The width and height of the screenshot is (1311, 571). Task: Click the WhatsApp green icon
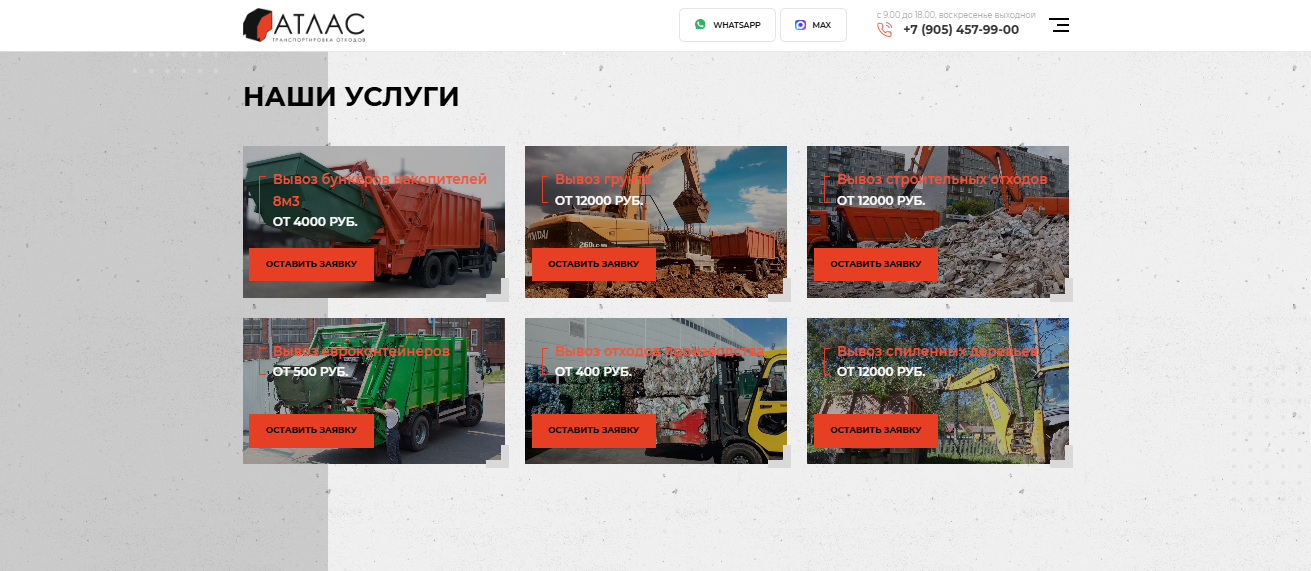[x=700, y=25]
